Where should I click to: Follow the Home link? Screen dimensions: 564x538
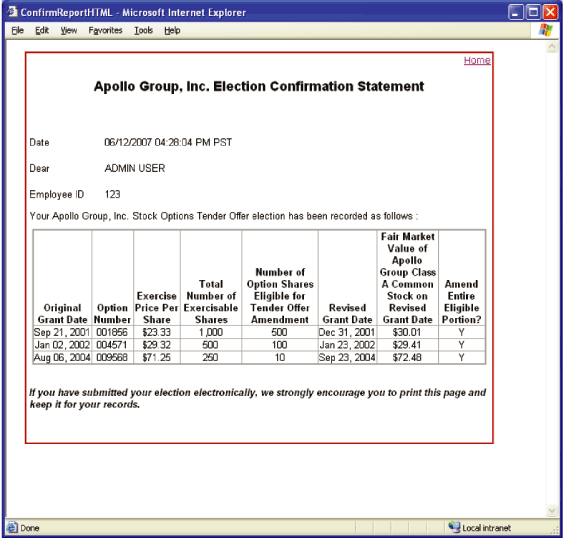point(477,60)
